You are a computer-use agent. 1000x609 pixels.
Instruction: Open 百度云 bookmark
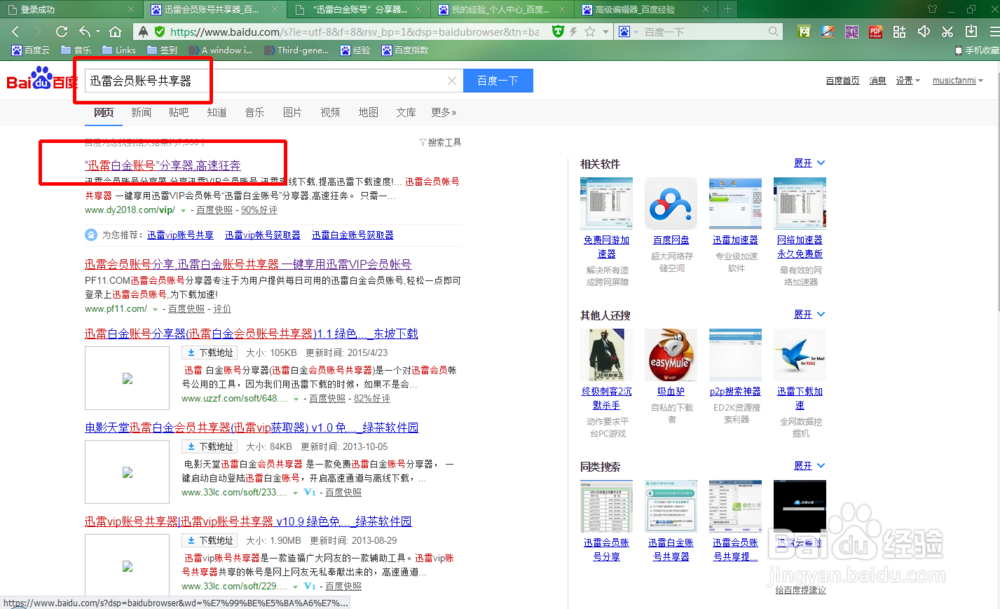[31, 50]
